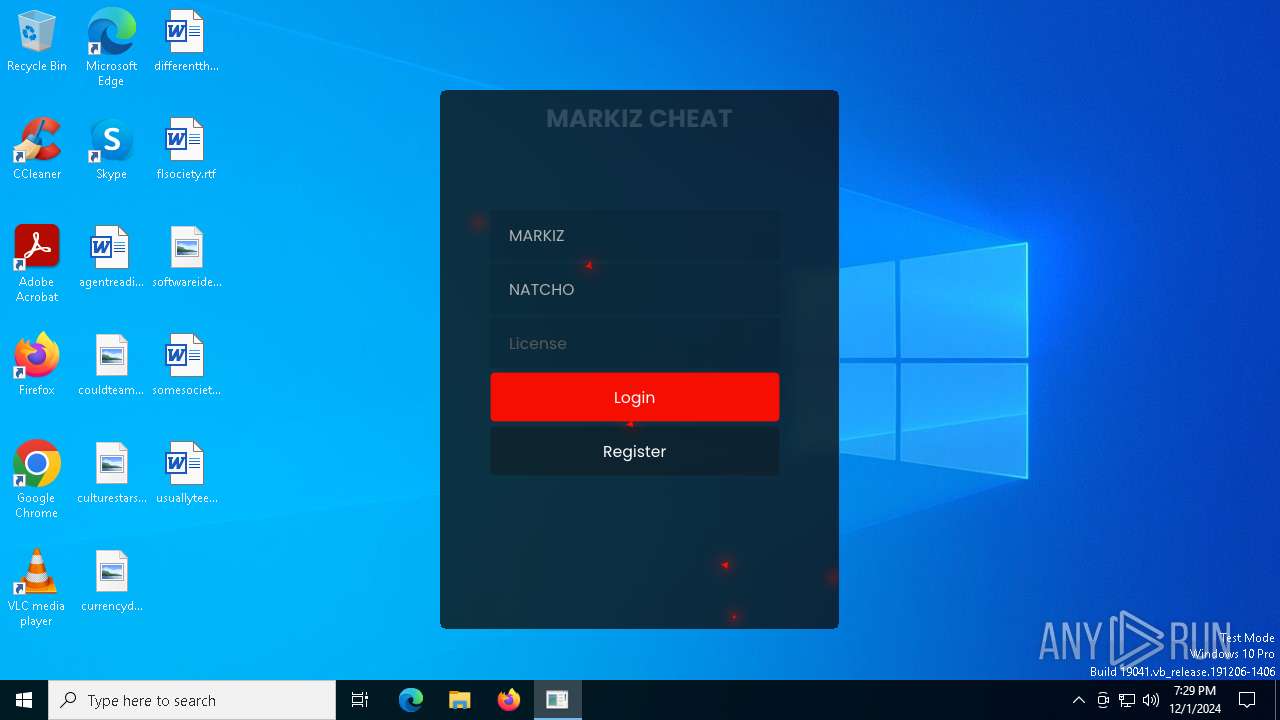Expand the hidden tray icons chevron
Screen dimensions: 1280x720
[x=1078, y=700]
